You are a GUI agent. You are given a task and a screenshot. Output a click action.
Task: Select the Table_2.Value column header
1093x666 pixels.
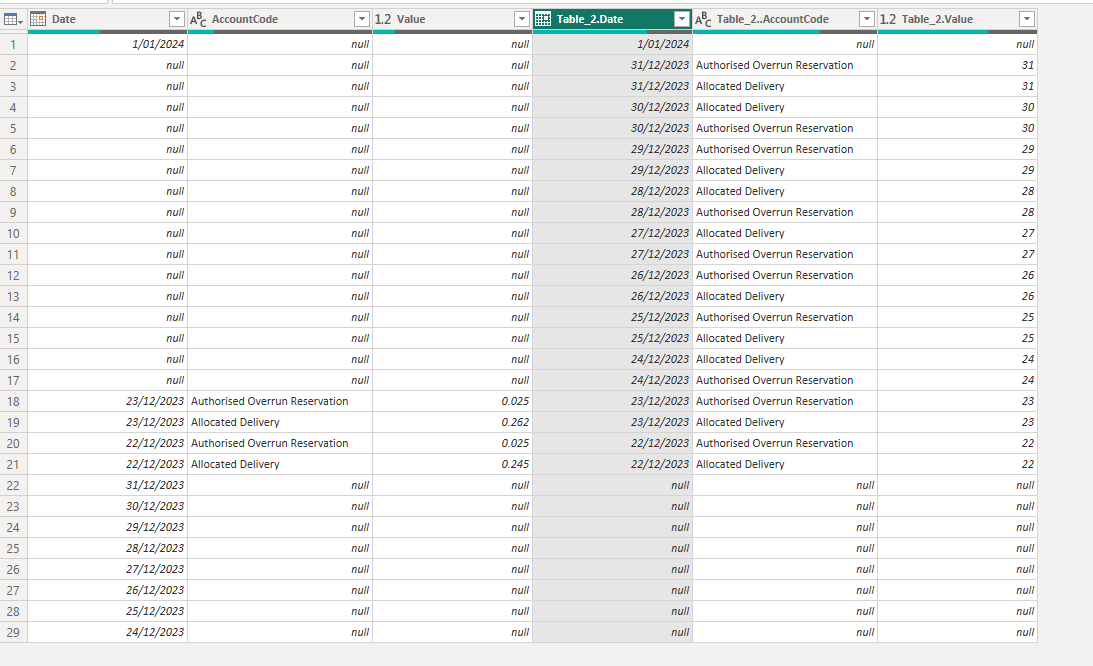point(957,20)
